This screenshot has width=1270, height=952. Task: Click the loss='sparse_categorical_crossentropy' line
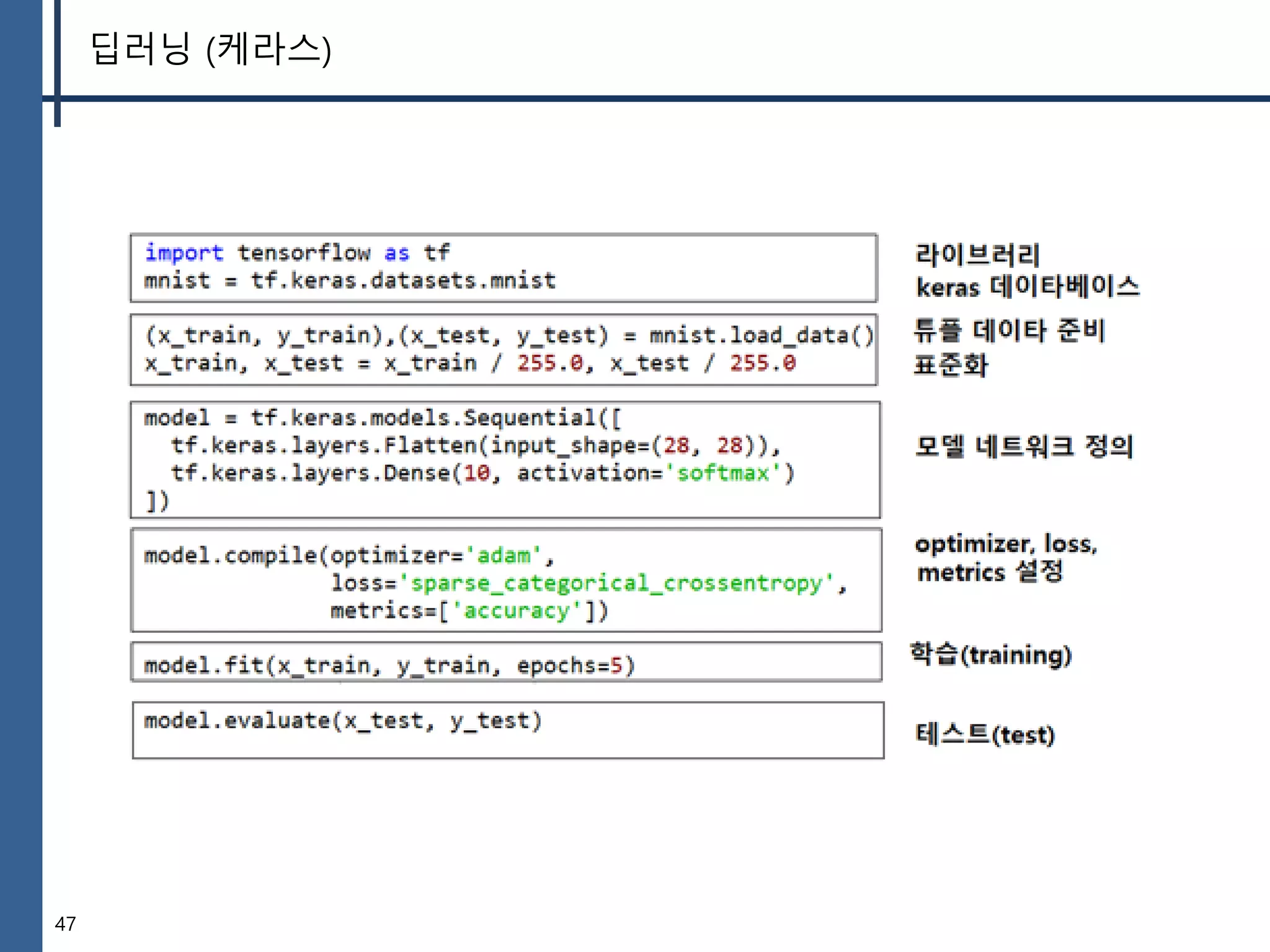[x=588, y=583]
